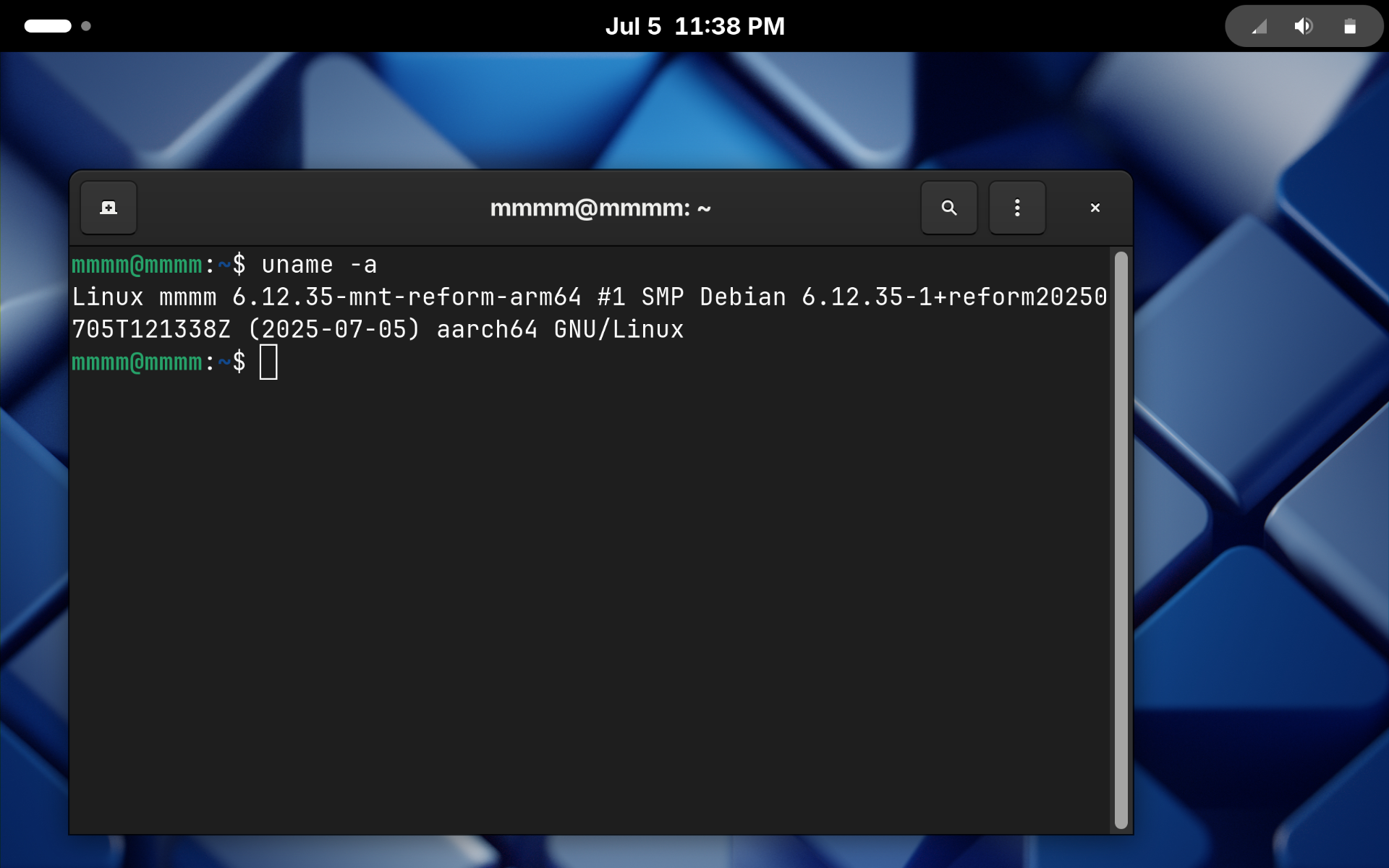Image resolution: width=1389 pixels, height=868 pixels.
Task: Click the word 'Debian' in output
Action: click(x=743, y=297)
